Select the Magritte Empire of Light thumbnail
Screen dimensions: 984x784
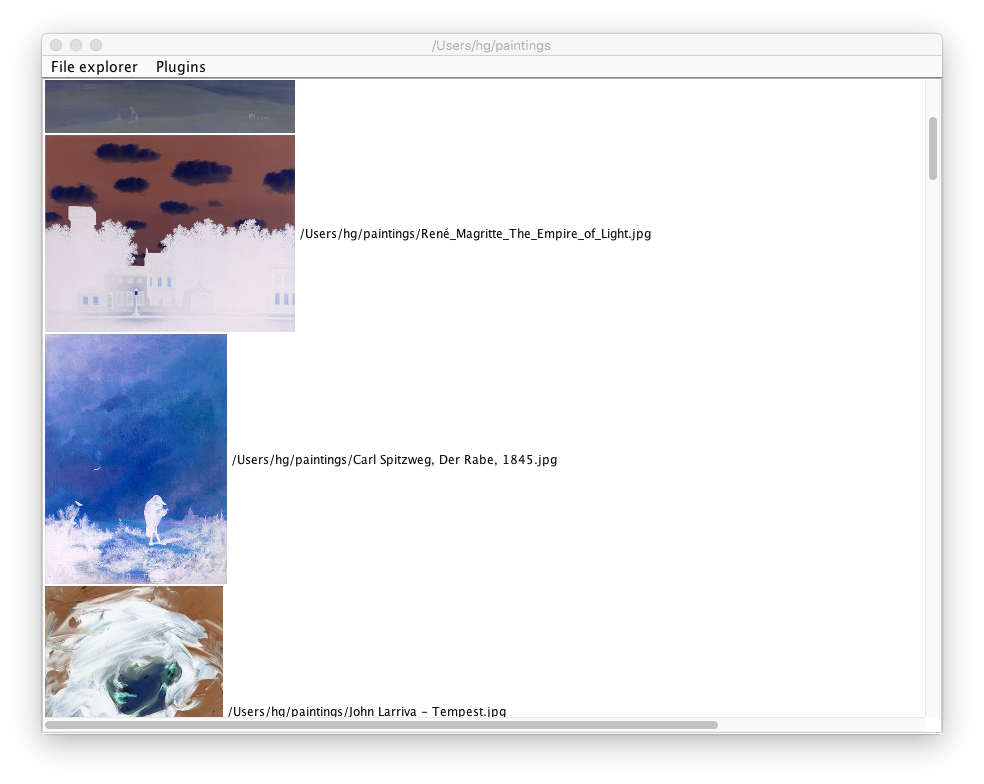click(170, 234)
